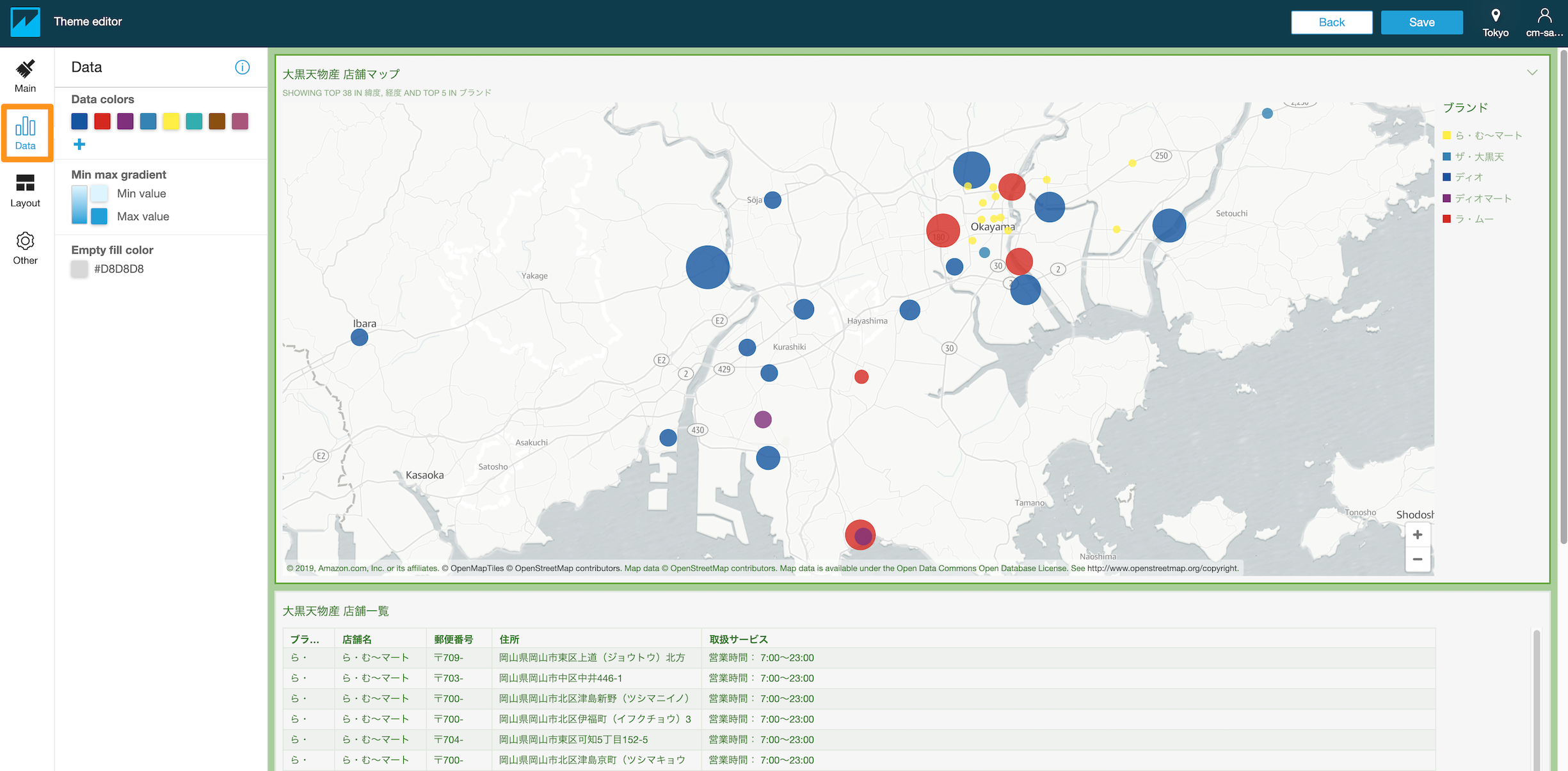1568x771 pixels.
Task: Pick the brown data color swatch
Action: pyautogui.click(x=217, y=122)
